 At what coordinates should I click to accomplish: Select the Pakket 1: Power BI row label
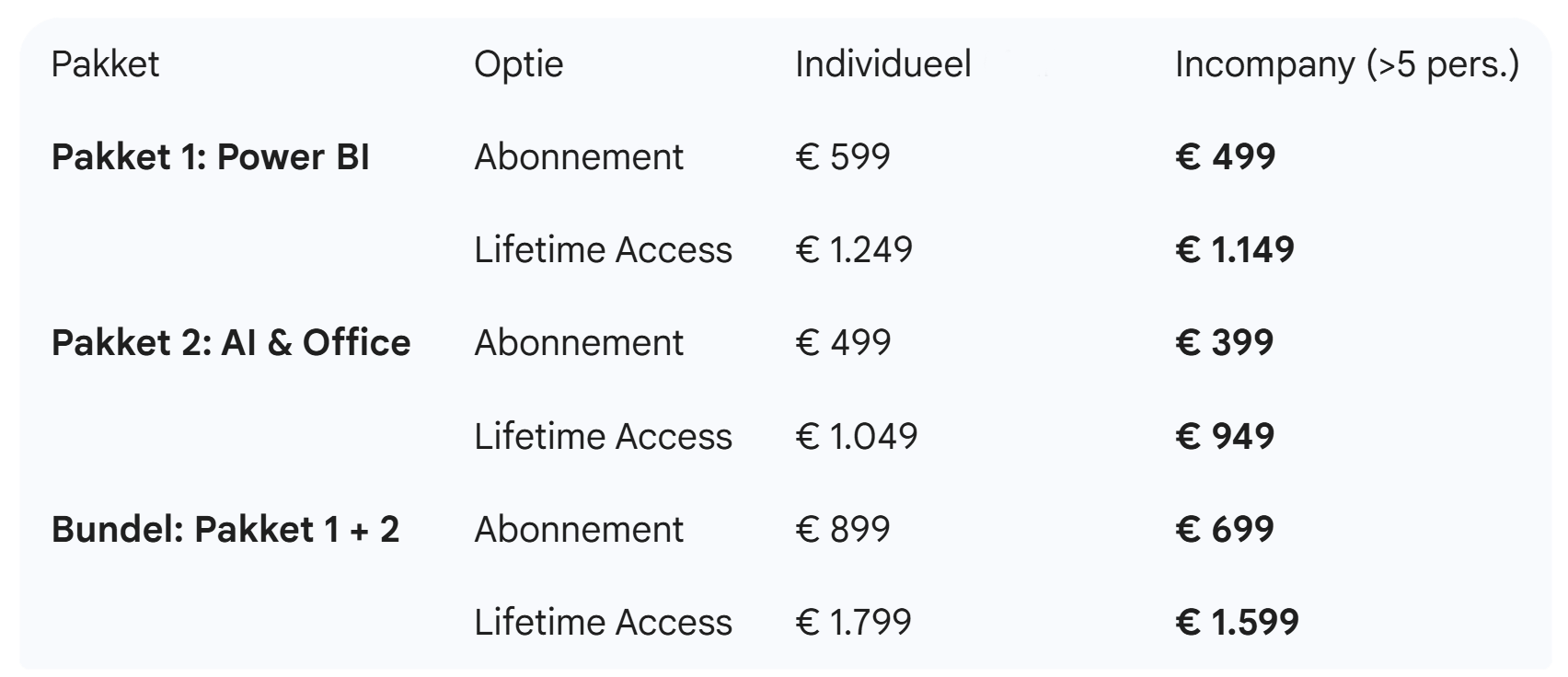[210, 157]
